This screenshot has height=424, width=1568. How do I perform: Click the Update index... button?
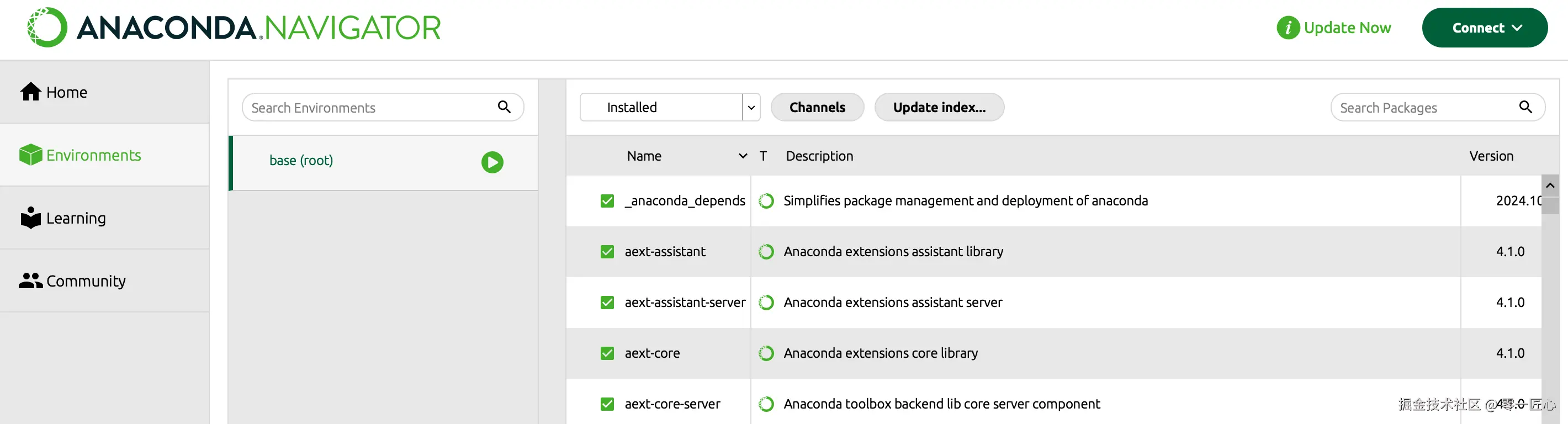(939, 108)
